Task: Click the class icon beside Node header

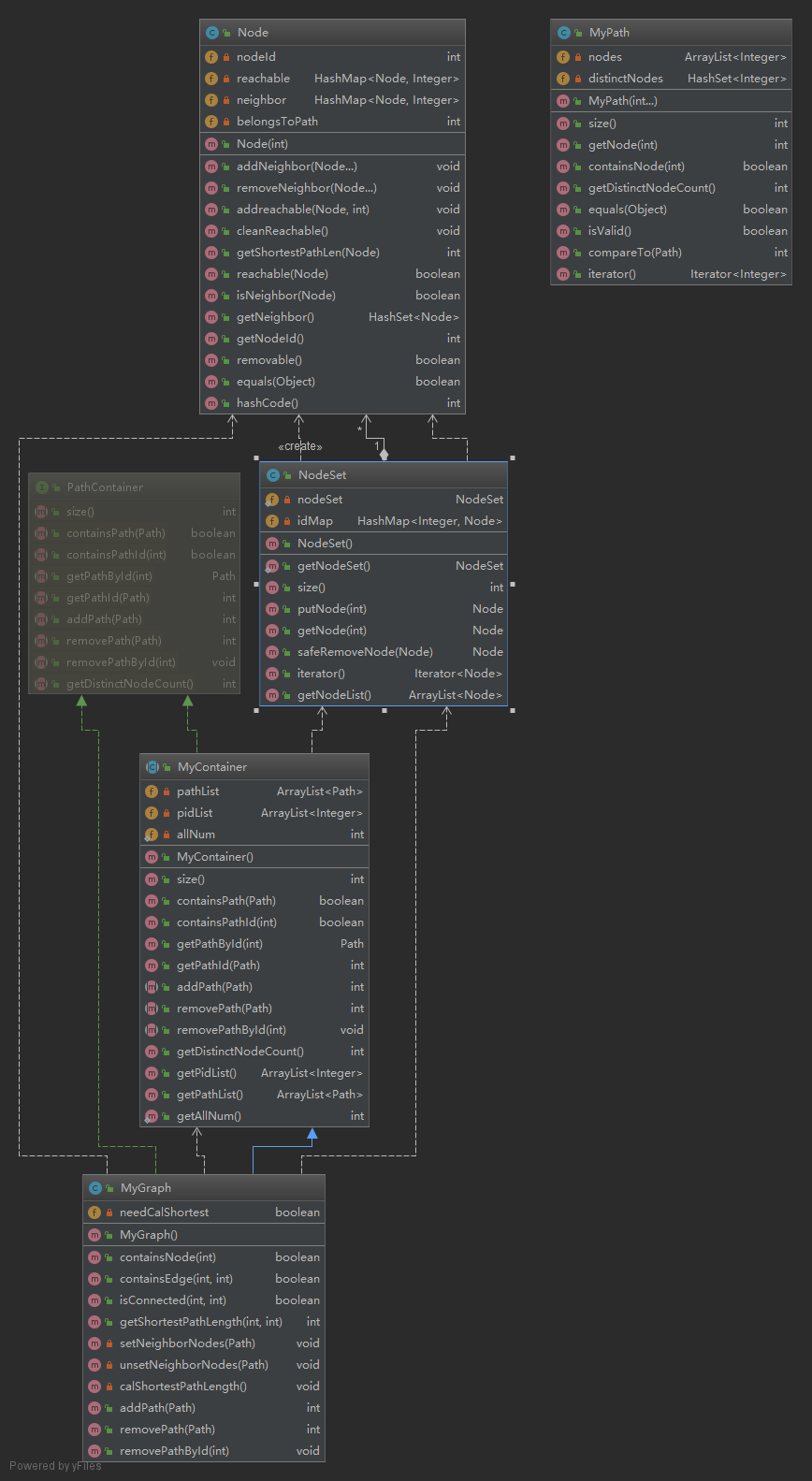Action: pos(211,33)
